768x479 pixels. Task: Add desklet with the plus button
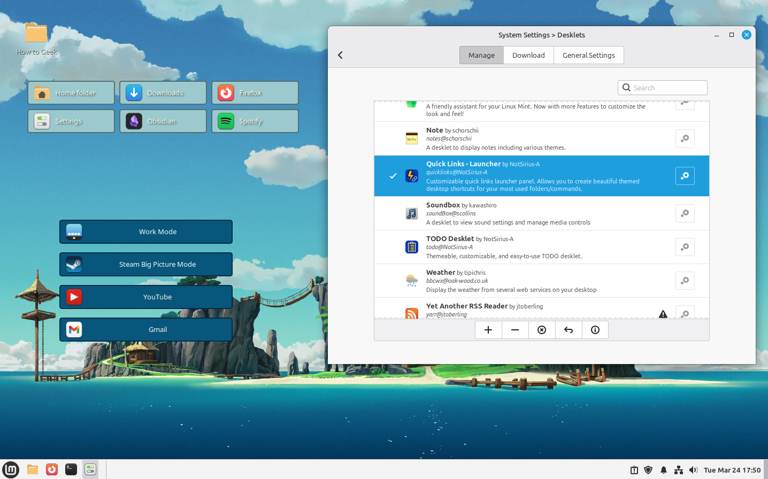click(x=488, y=330)
